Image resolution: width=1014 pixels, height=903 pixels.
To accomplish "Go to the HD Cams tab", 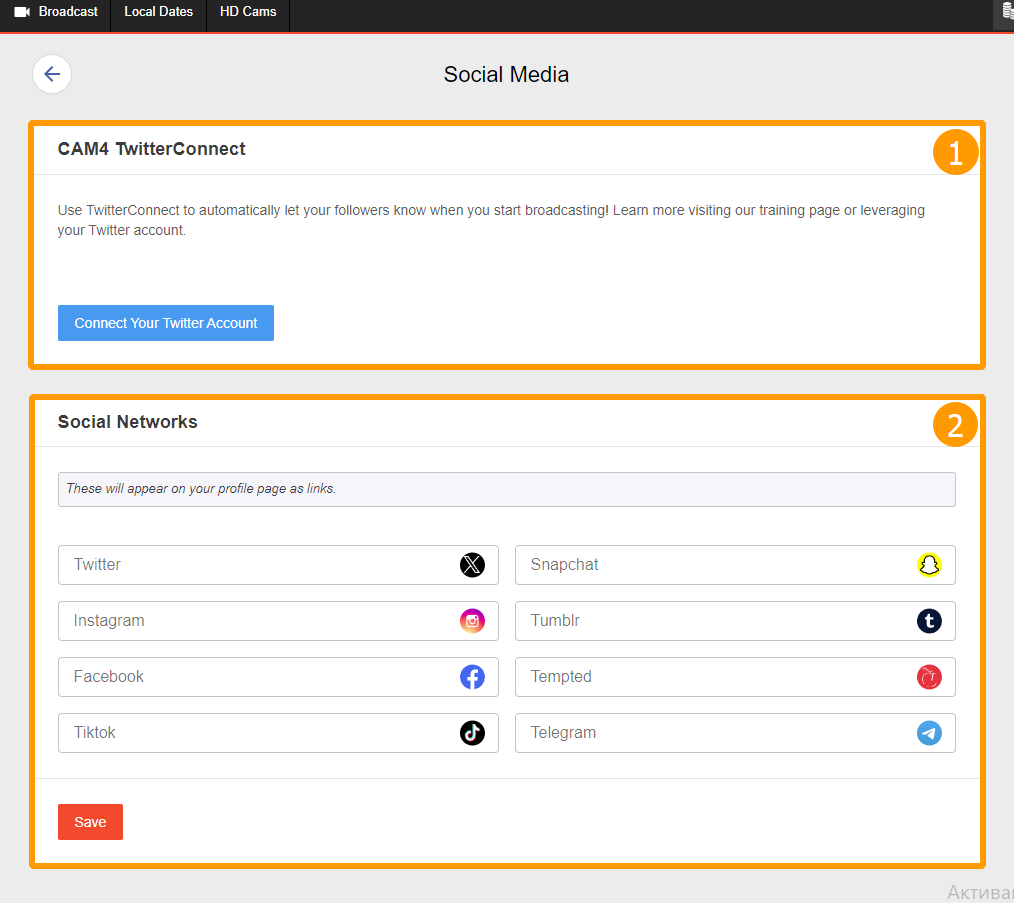I will [248, 12].
